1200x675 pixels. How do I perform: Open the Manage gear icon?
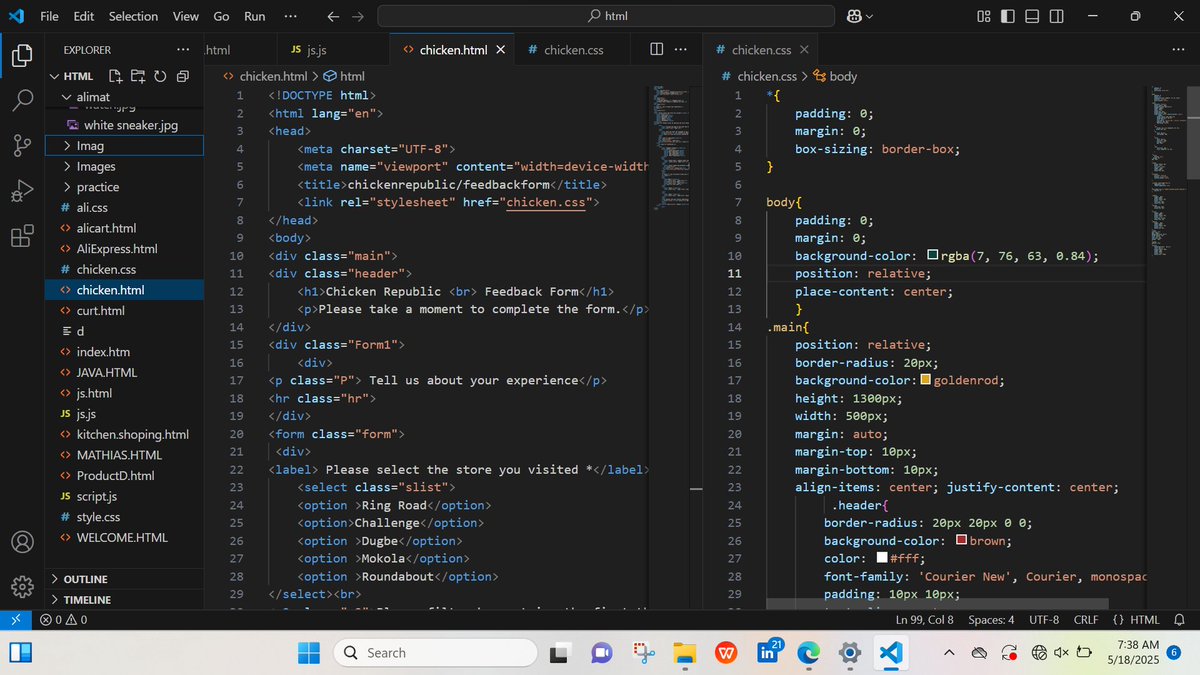point(22,587)
